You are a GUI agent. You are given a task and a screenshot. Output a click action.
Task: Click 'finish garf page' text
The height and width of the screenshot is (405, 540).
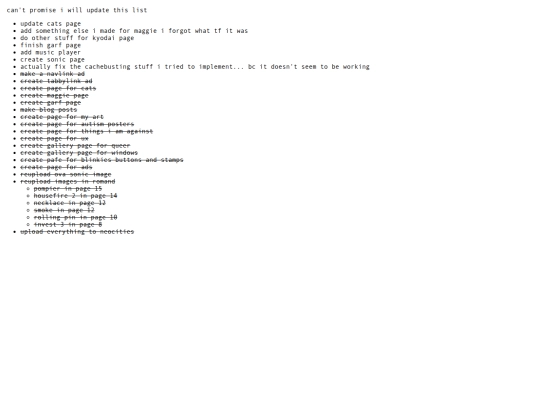51,45
